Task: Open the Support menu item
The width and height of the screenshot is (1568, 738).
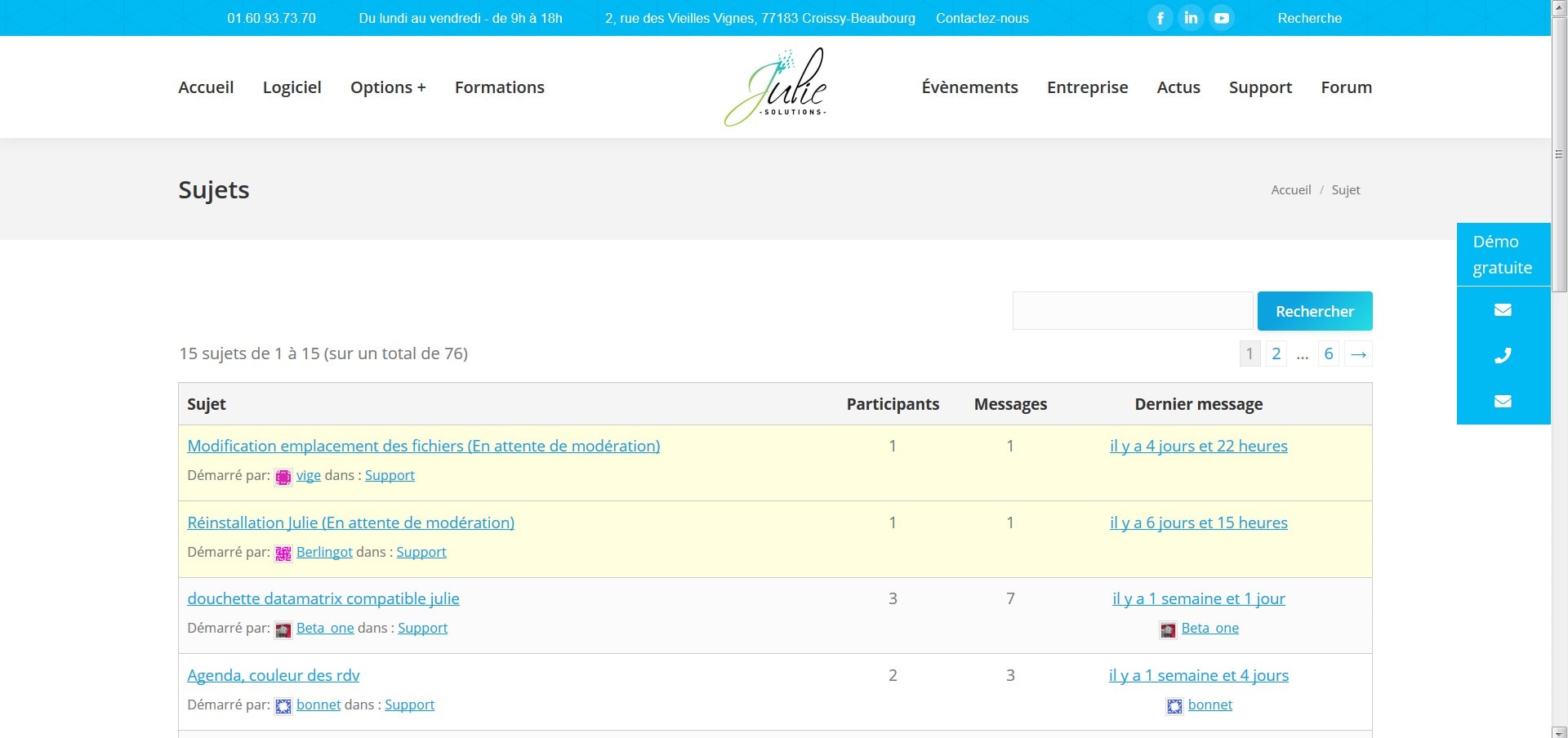Action: coord(1261,87)
